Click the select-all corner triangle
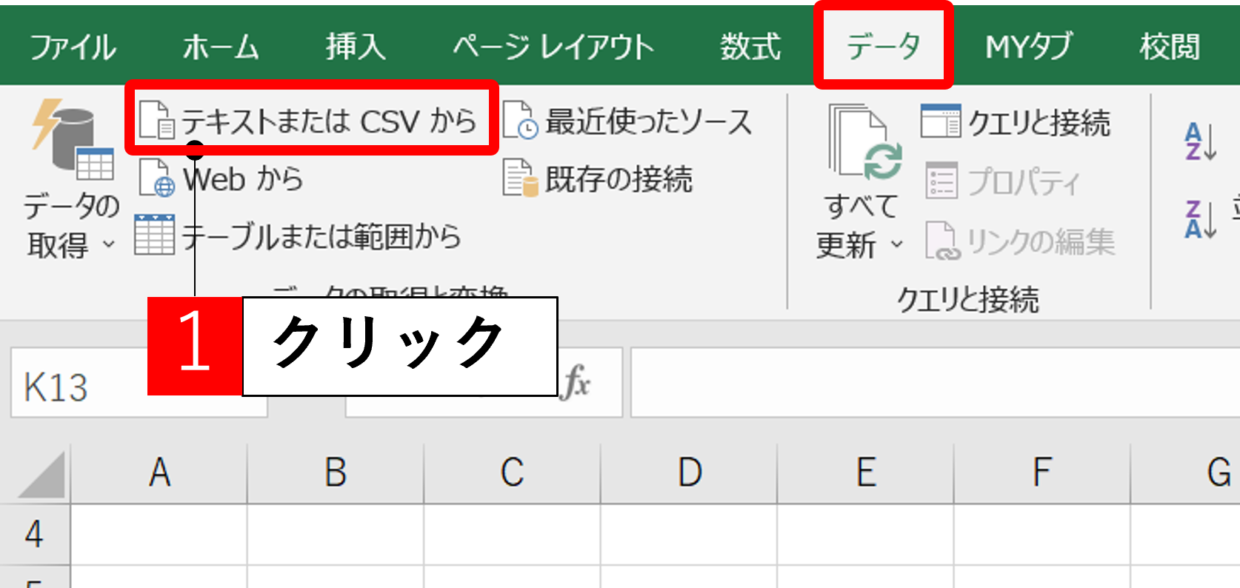Image resolution: width=1240 pixels, height=588 pixels. pyautogui.click(x=41, y=475)
